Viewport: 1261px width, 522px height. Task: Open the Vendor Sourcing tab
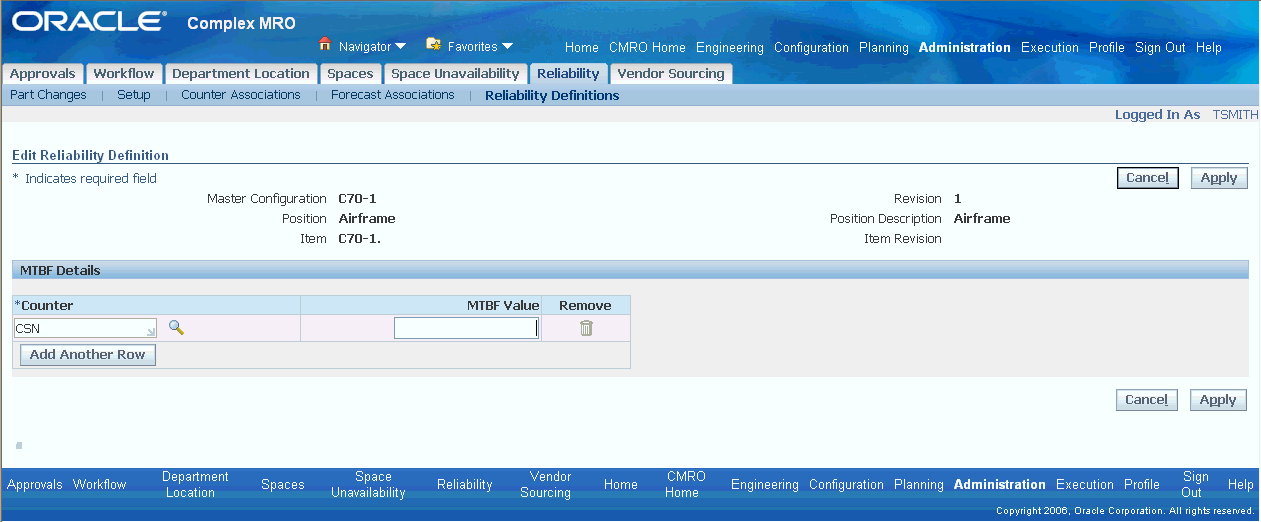coord(670,74)
